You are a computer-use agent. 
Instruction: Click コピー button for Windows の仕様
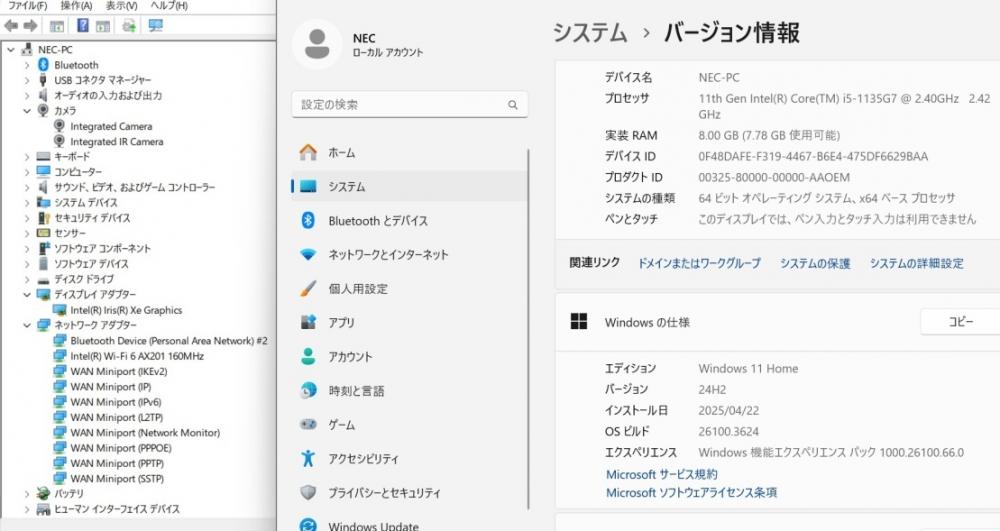960,322
